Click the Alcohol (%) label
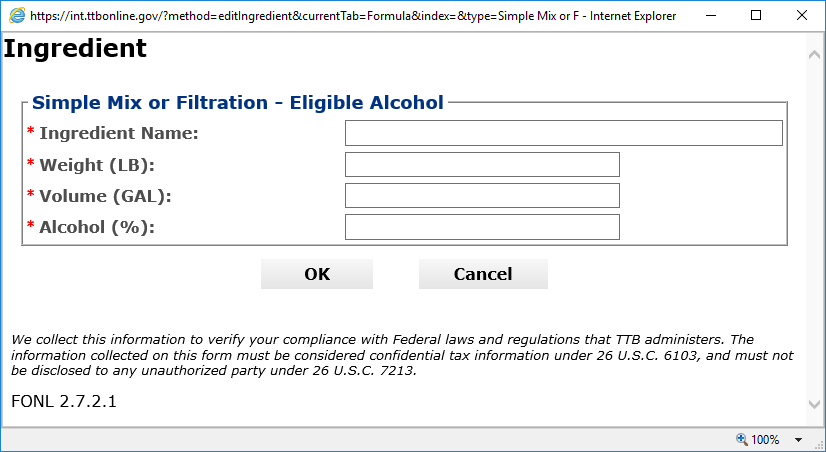826x452 pixels. (x=96, y=227)
